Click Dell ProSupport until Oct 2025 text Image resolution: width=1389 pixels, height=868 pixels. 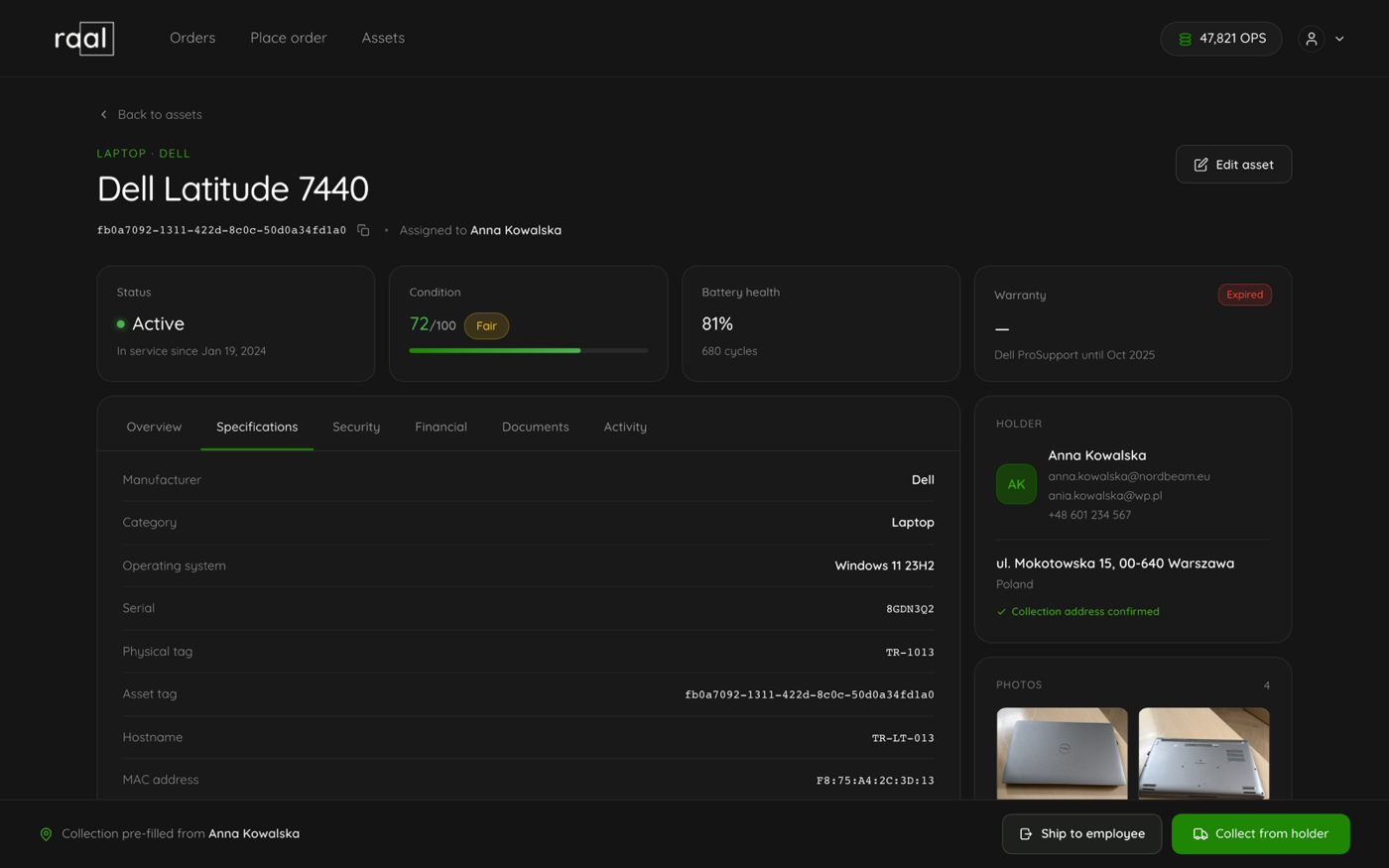click(1074, 355)
